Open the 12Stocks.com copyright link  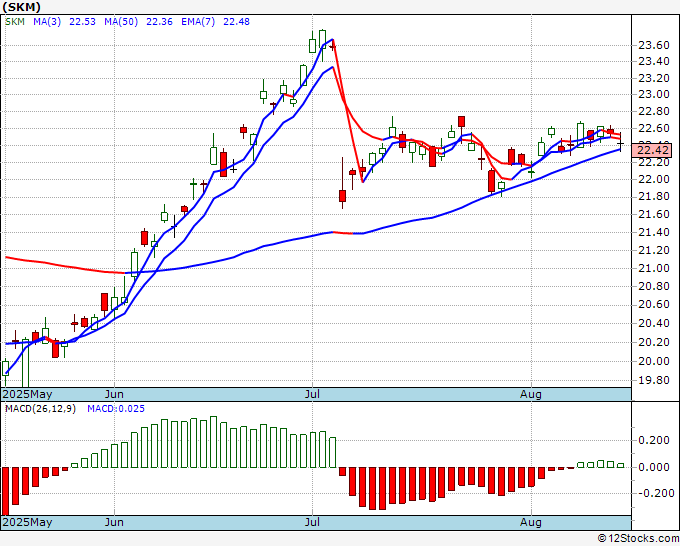pyautogui.click(x=638, y=539)
